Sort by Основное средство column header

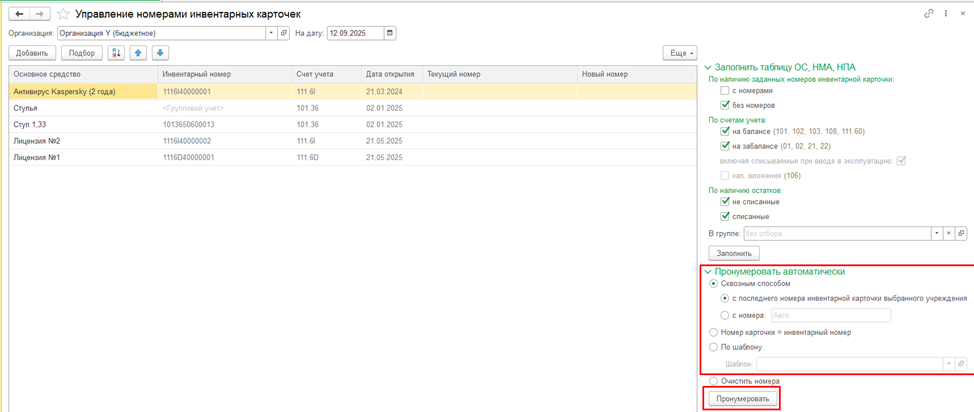[83, 74]
